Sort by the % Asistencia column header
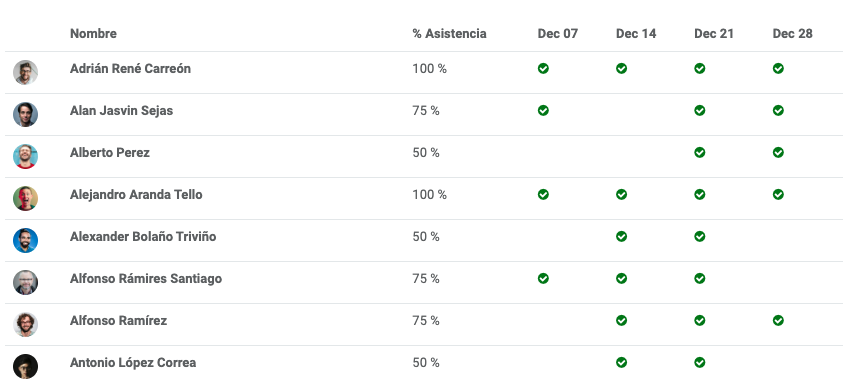Viewport: 856px width, 380px height. click(449, 33)
